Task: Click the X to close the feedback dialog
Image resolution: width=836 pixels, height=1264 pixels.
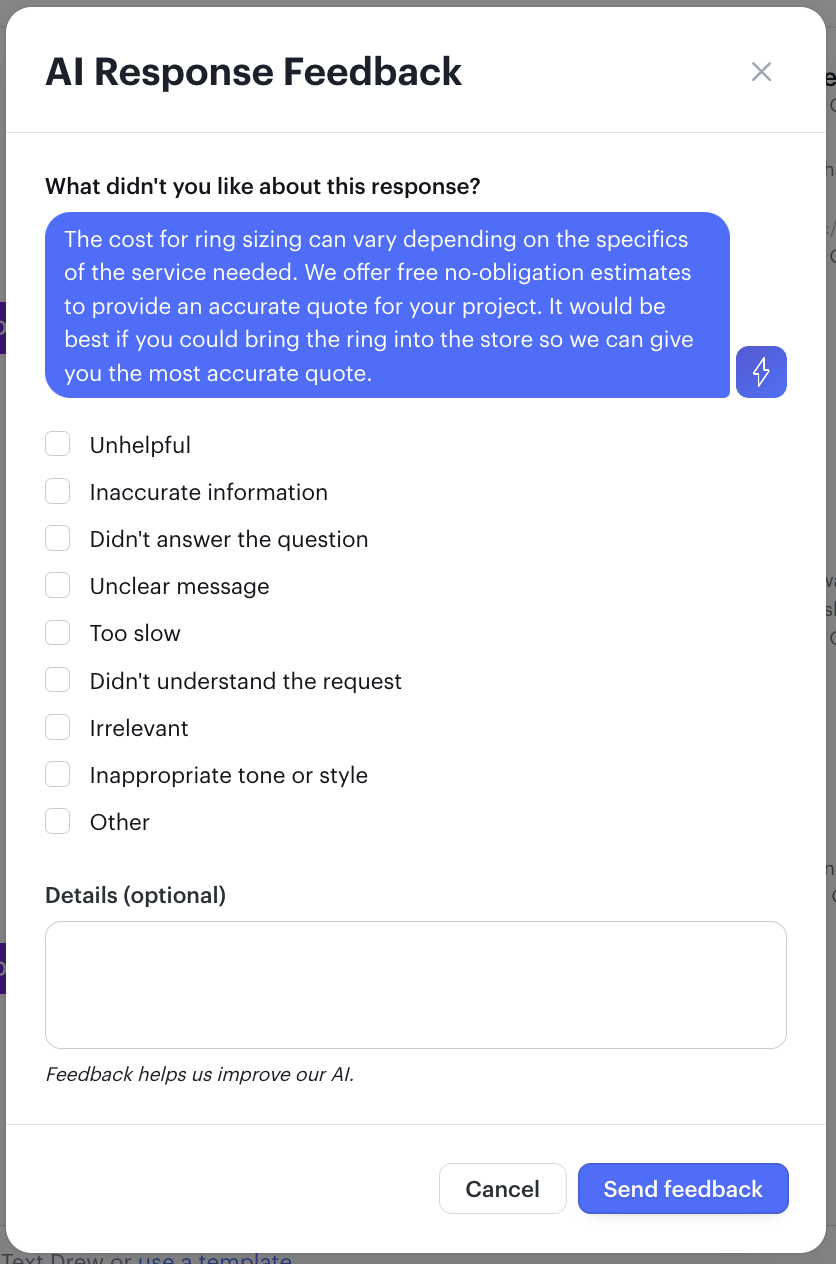Action: [x=761, y=71]
